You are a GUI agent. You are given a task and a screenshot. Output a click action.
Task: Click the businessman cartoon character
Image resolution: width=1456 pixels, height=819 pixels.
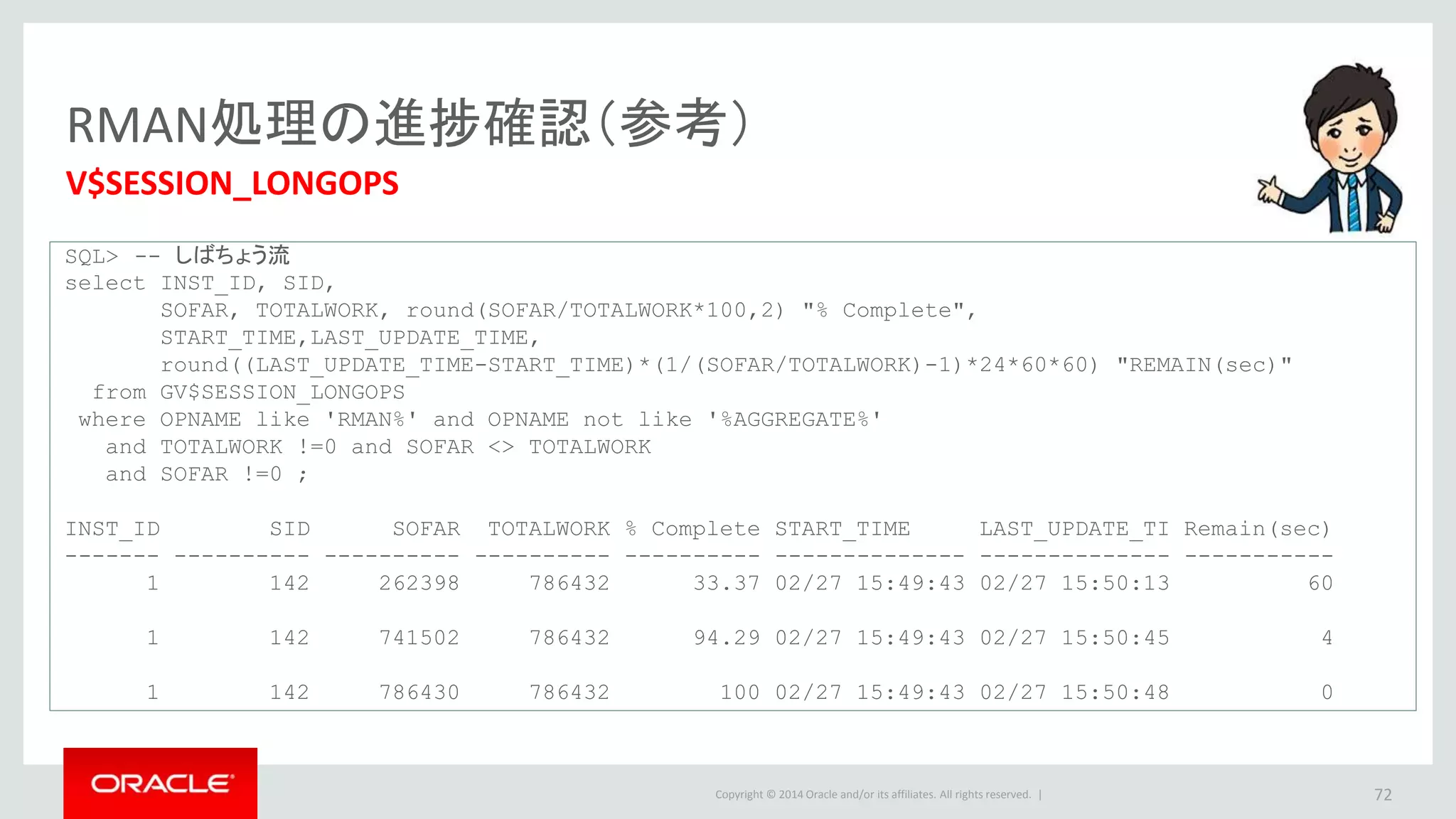[1331, 149]
